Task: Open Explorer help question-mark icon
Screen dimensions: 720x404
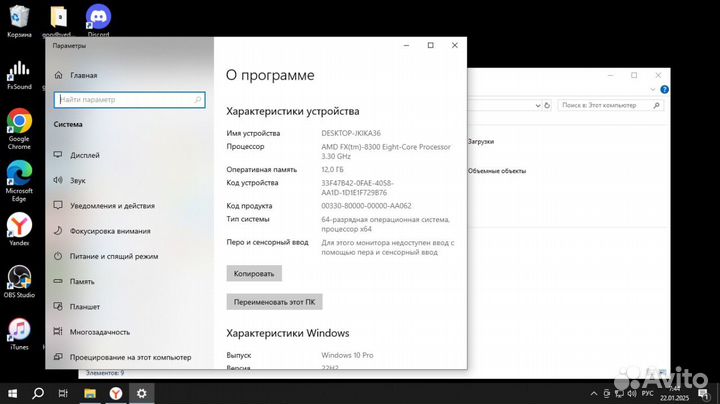Action: 664,90
